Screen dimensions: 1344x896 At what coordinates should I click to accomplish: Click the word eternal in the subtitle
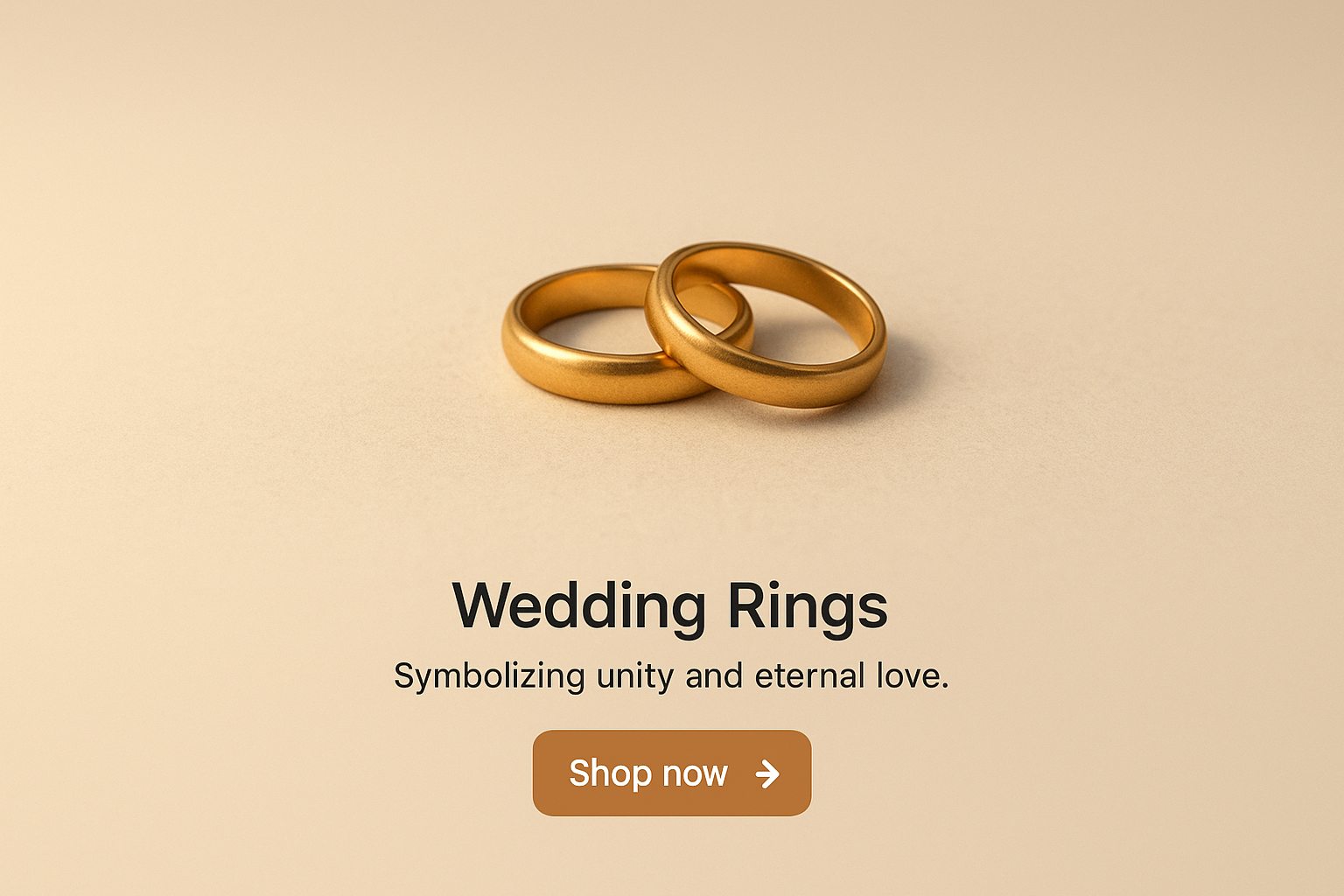point(797,675)
